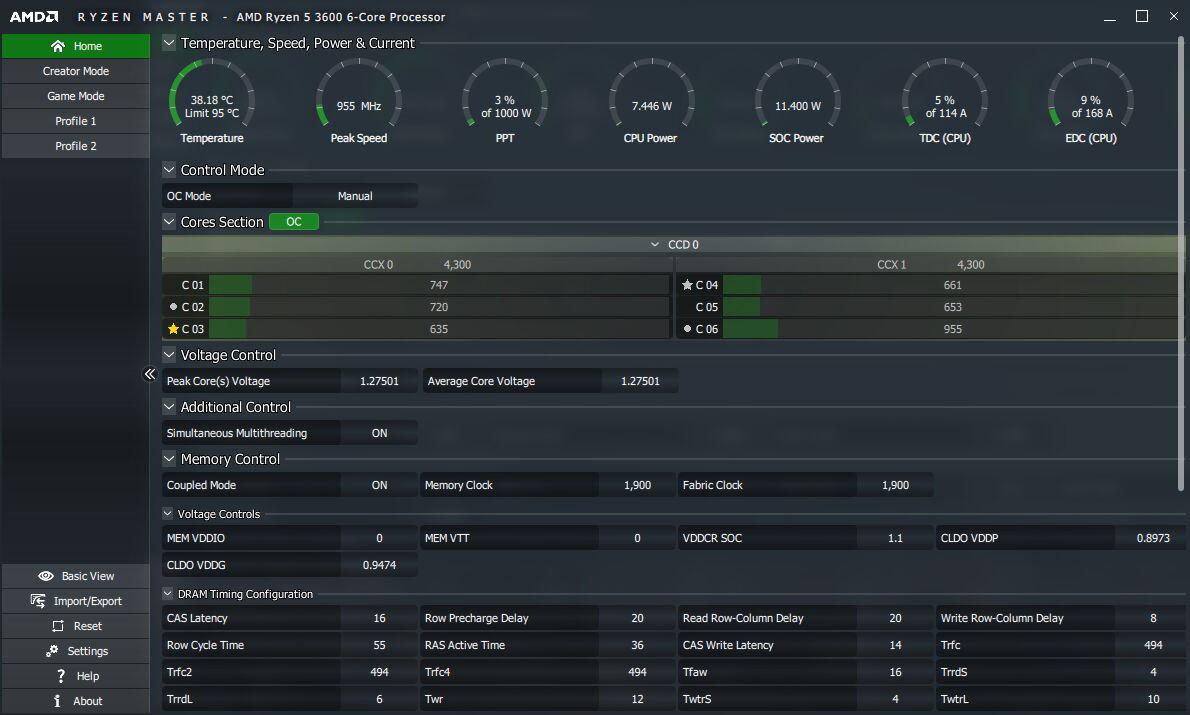Click the Reset icon in sidebar
Image resolution: width=1190 pixels, height=715 pixels.
click(58, 626)
